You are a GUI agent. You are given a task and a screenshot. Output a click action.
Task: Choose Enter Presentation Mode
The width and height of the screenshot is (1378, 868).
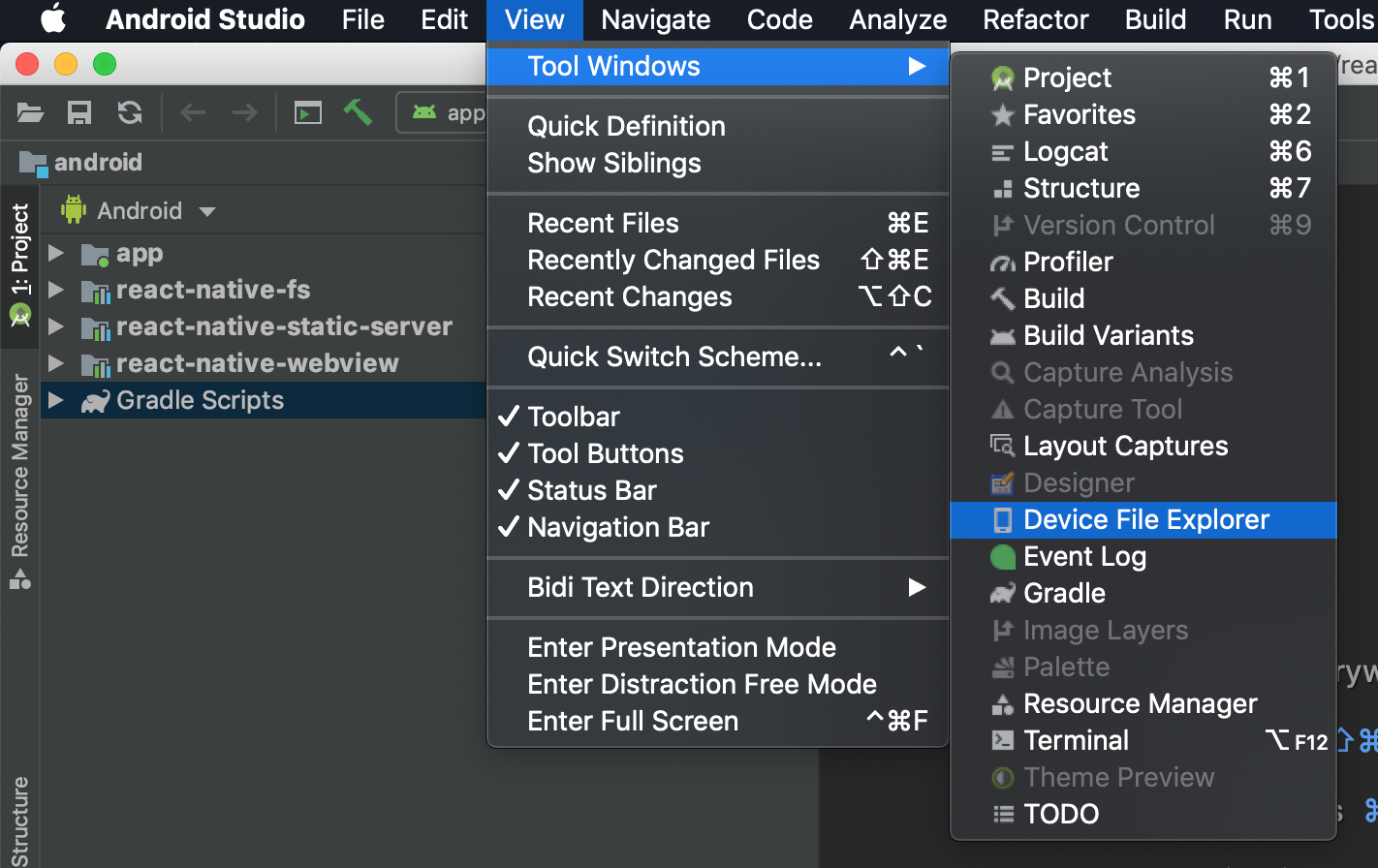[717, 647]
